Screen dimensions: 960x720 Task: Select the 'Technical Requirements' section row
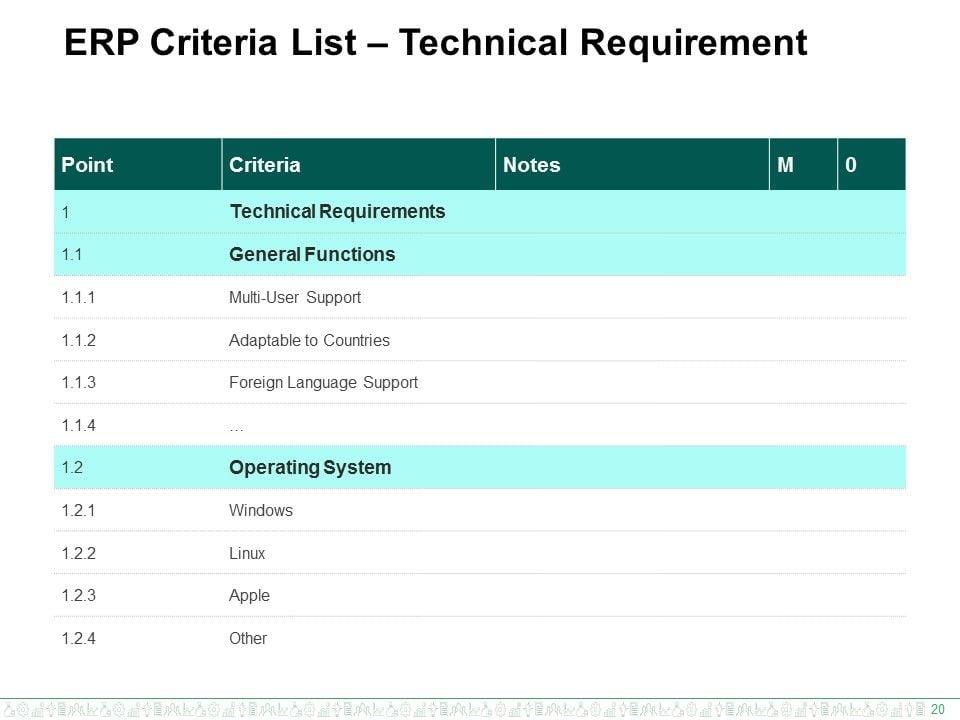point(337,212)
